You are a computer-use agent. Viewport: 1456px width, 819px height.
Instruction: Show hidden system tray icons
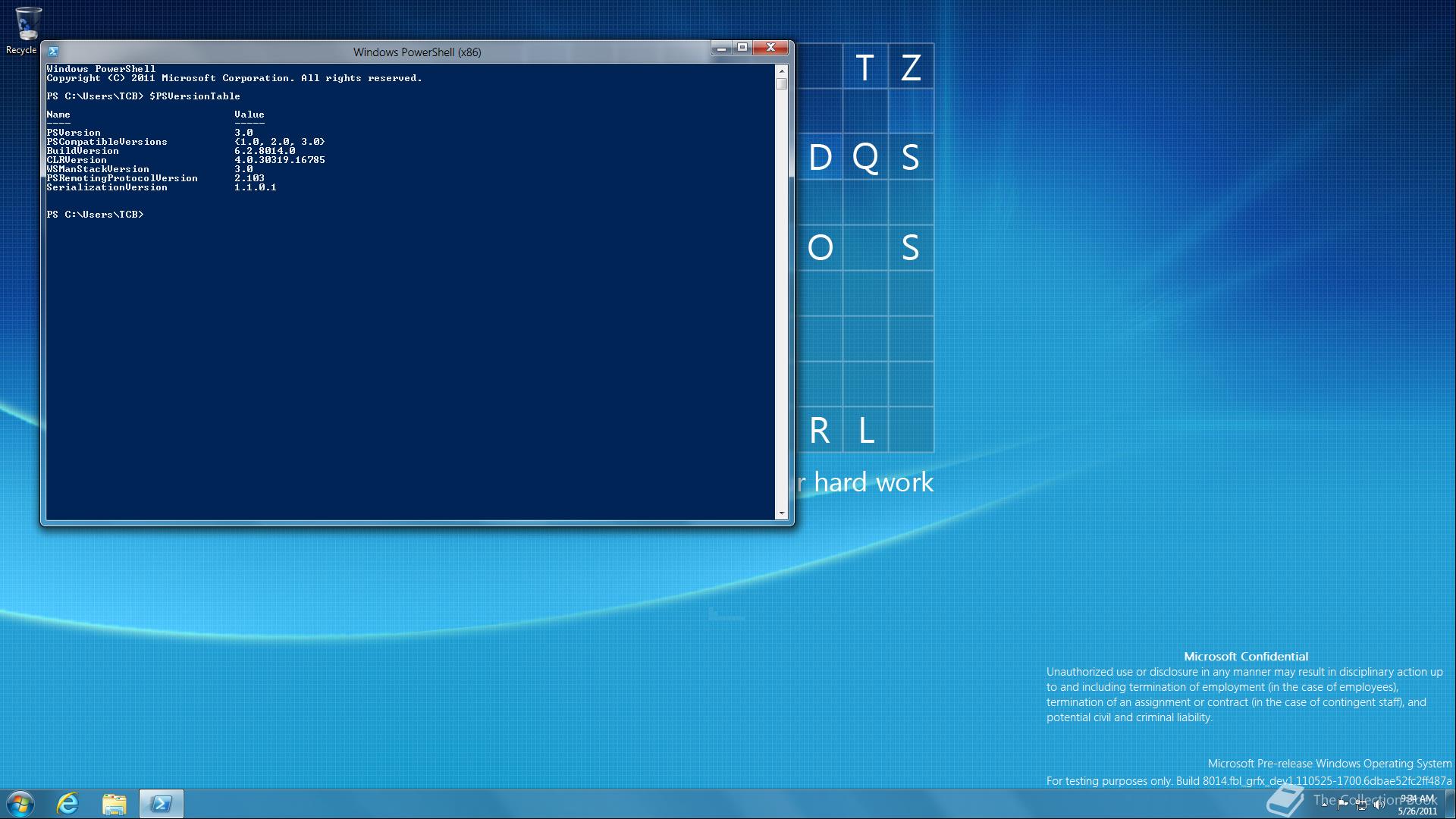(1324, 805)
